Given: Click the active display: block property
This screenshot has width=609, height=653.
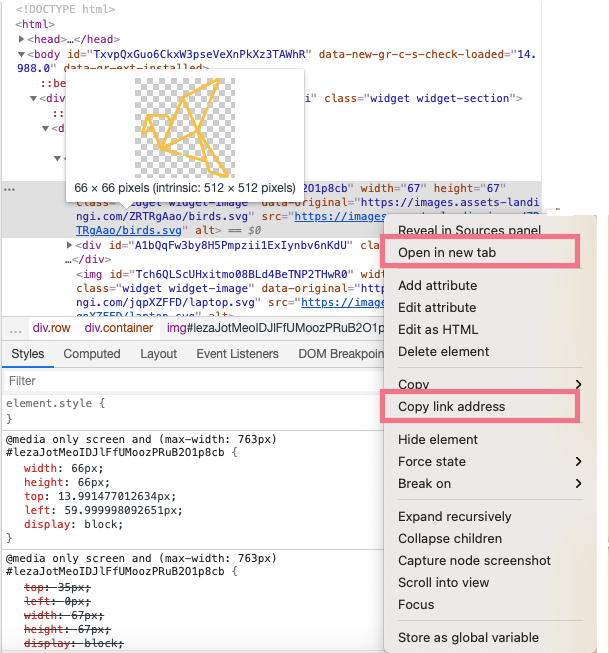Looking at the screenshot, I should pos(73,524).
